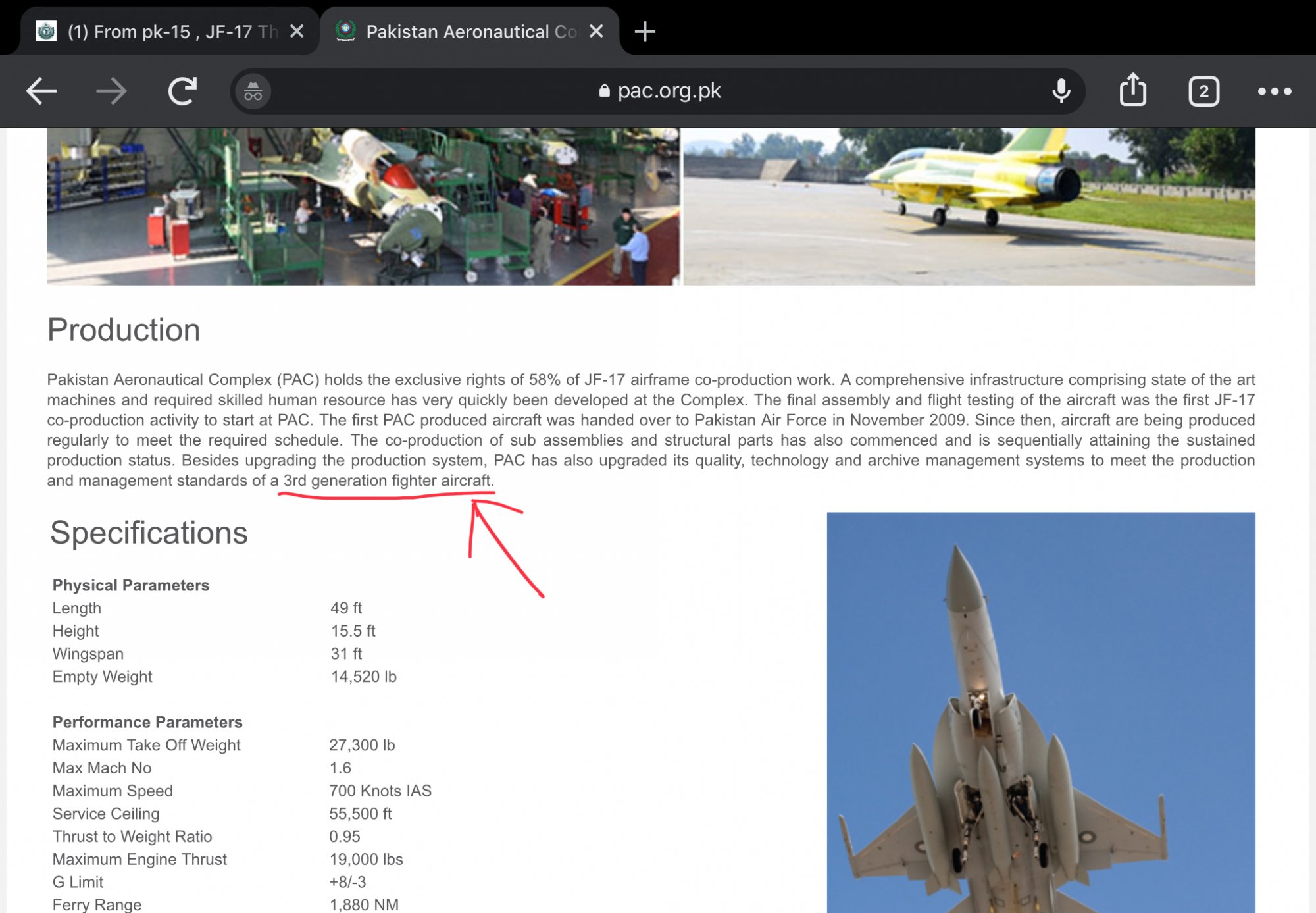Open the share sheet icon
The image size is (1316, 913).
[x=1133, y=90]
